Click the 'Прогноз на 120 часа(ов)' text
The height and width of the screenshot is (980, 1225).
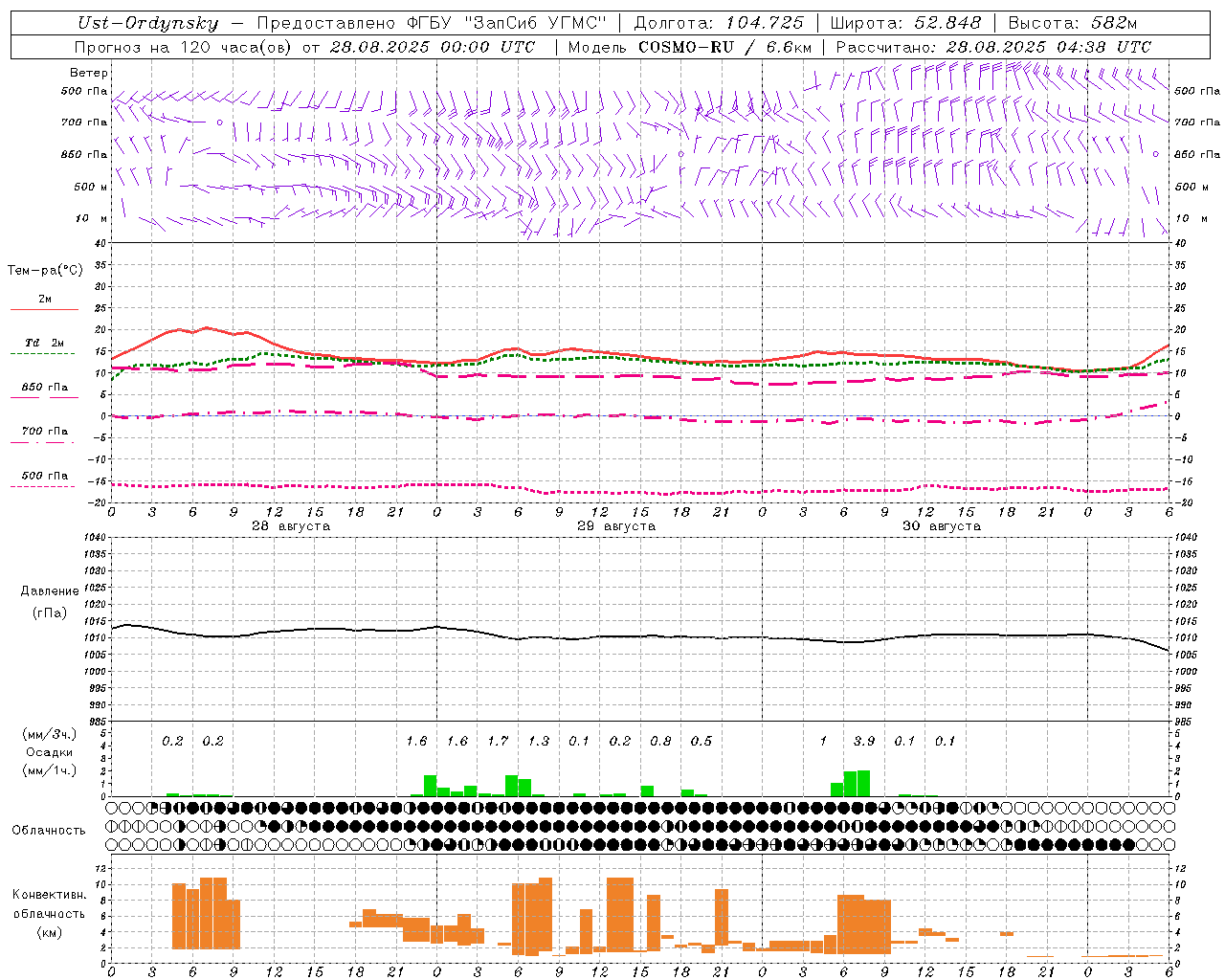pyautogui.click(x=184, y=47)
